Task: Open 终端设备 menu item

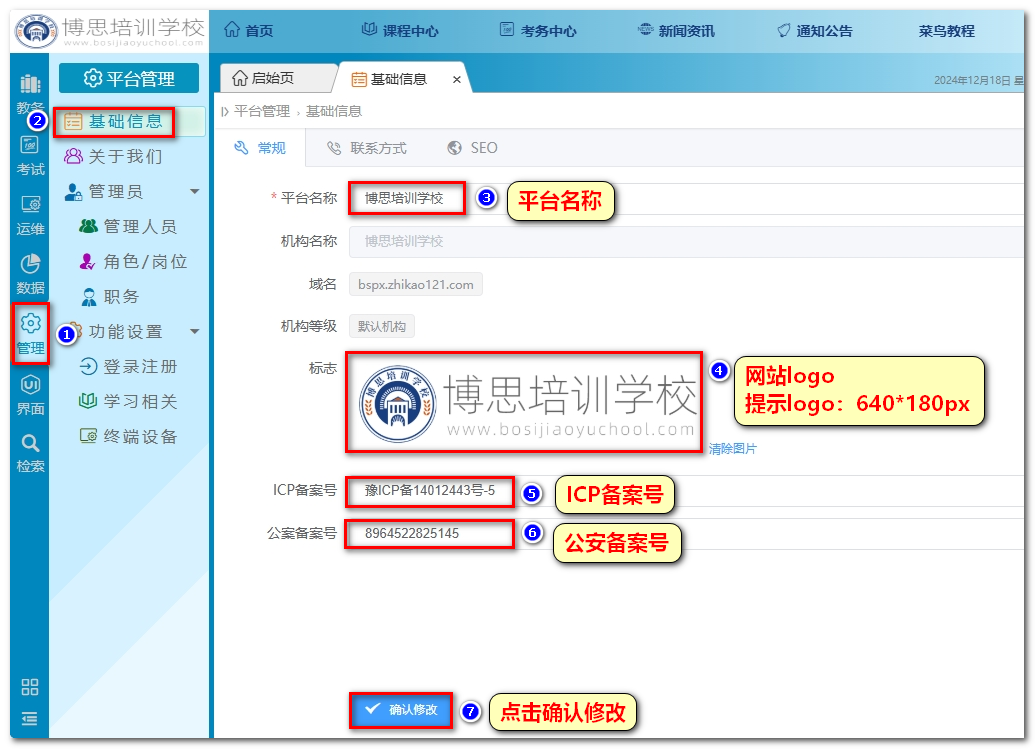Action: (128, 436)
